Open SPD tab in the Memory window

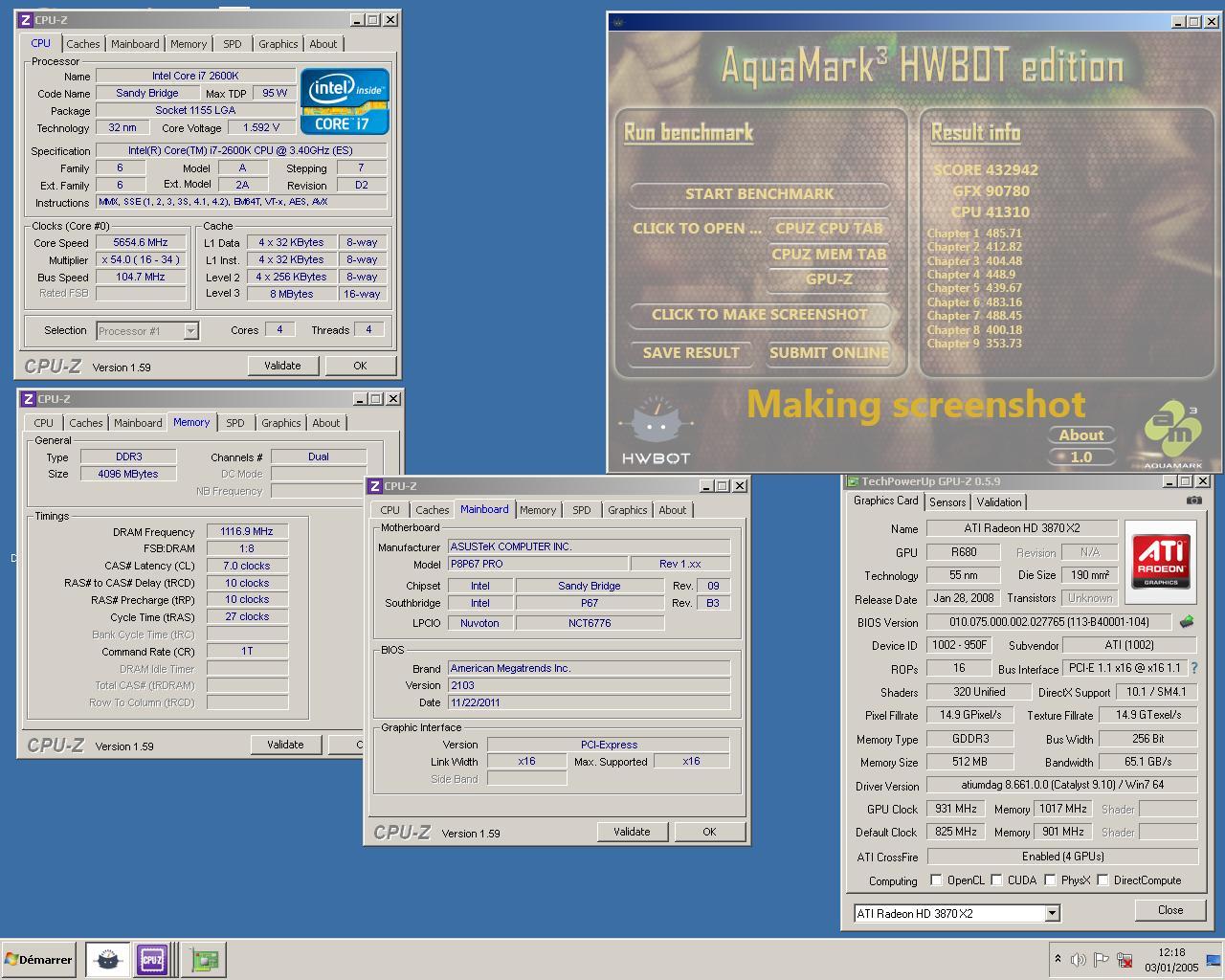point(235,423)
